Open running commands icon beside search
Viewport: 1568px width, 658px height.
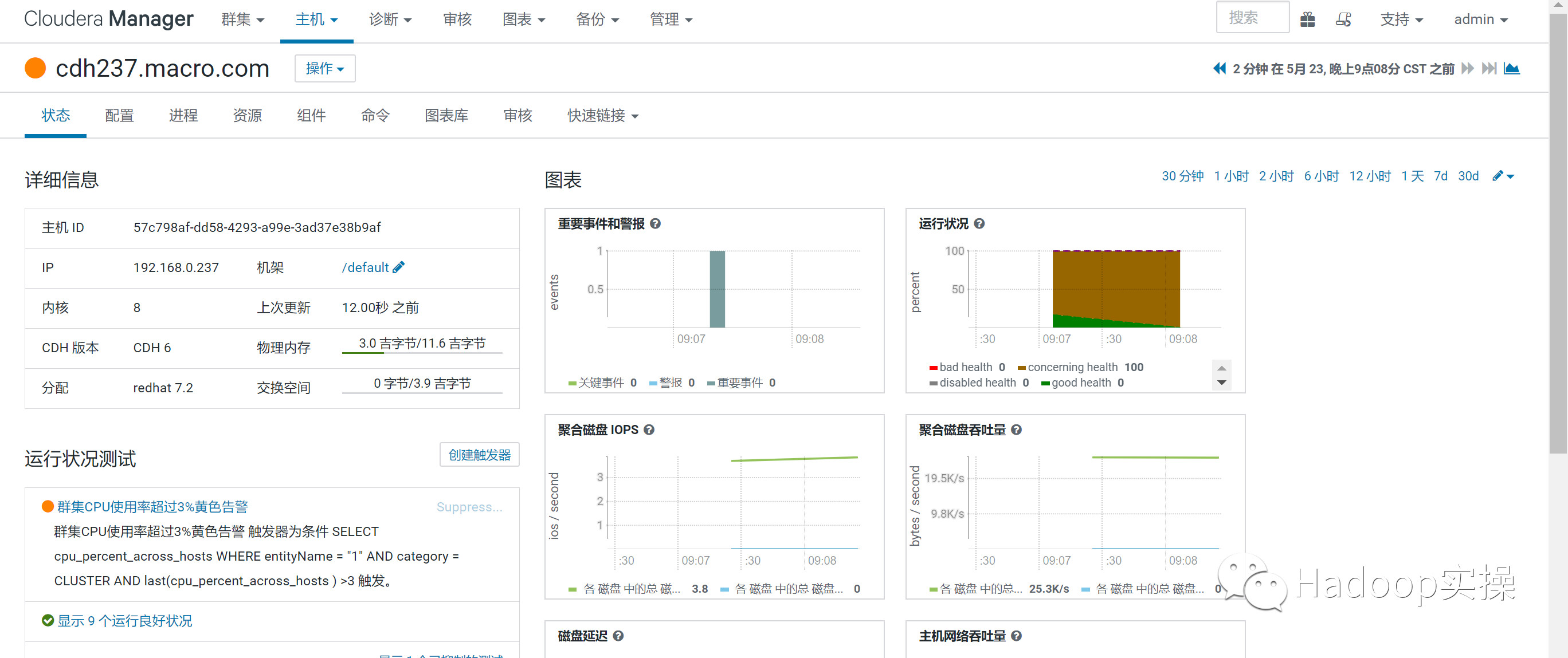(1343, 19)
